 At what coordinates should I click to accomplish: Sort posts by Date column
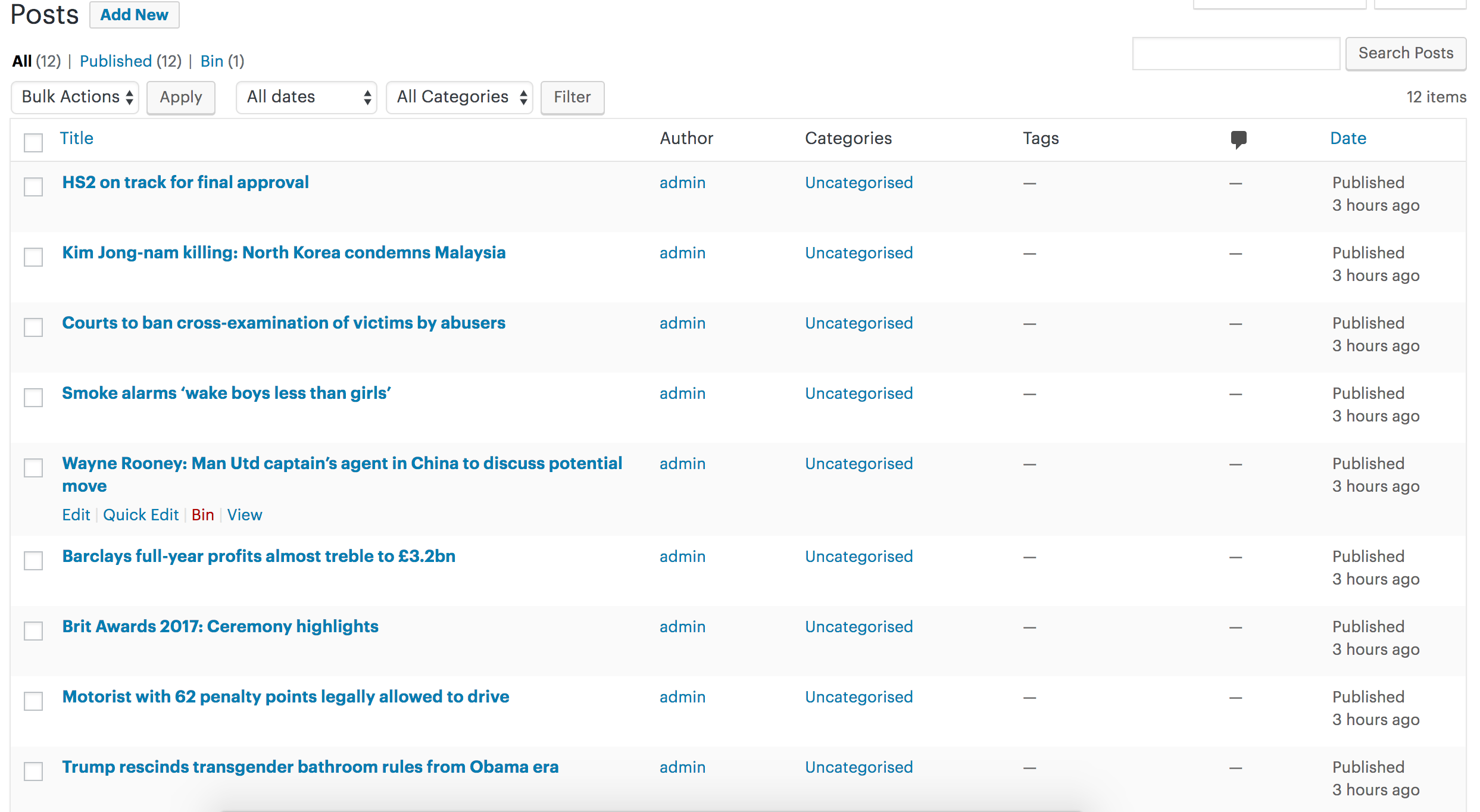pyautogui.click(x=1348, y=138)
